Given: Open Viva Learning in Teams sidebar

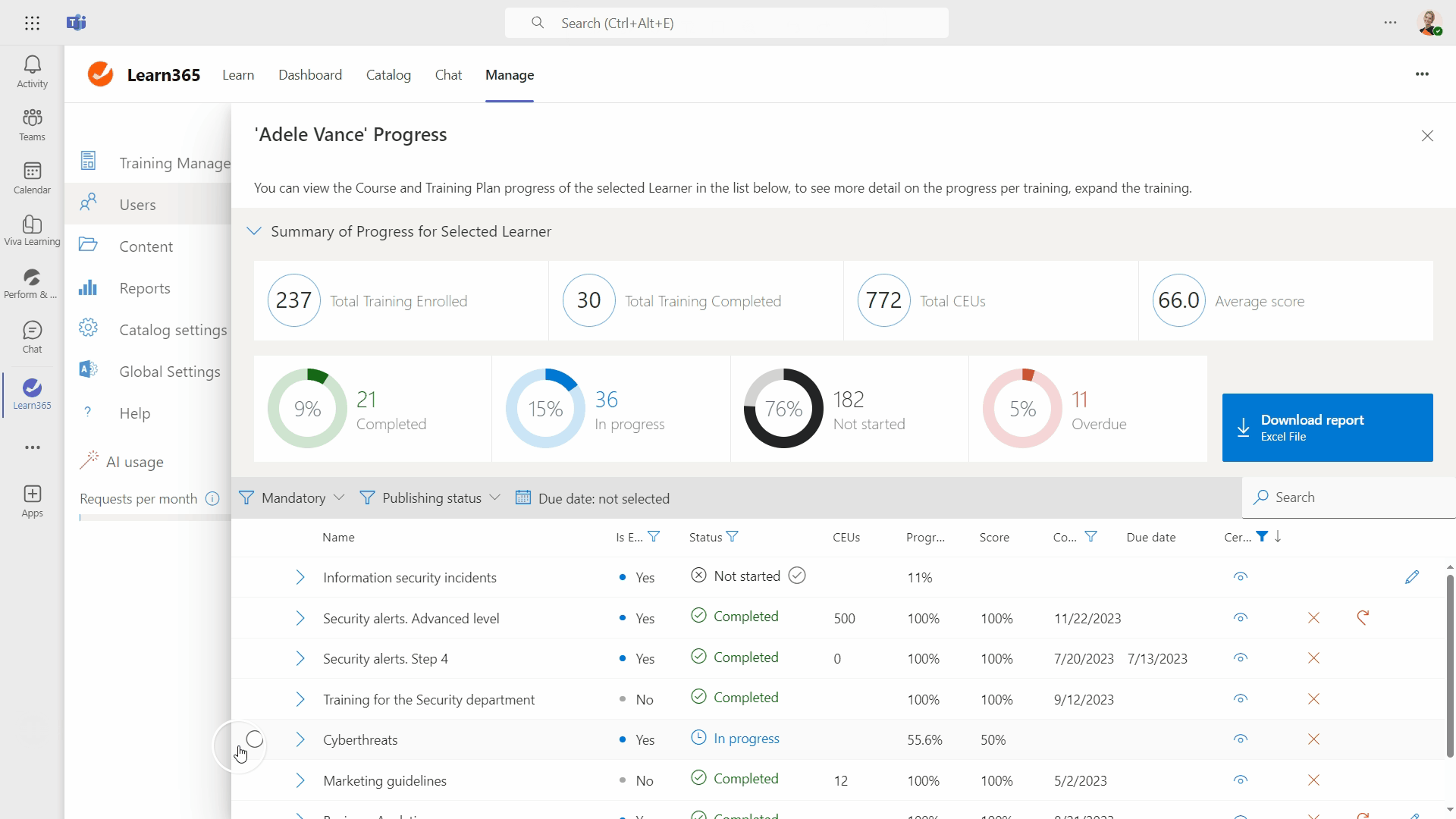Looking at the screenshot, I should click(x=32, y=230).
